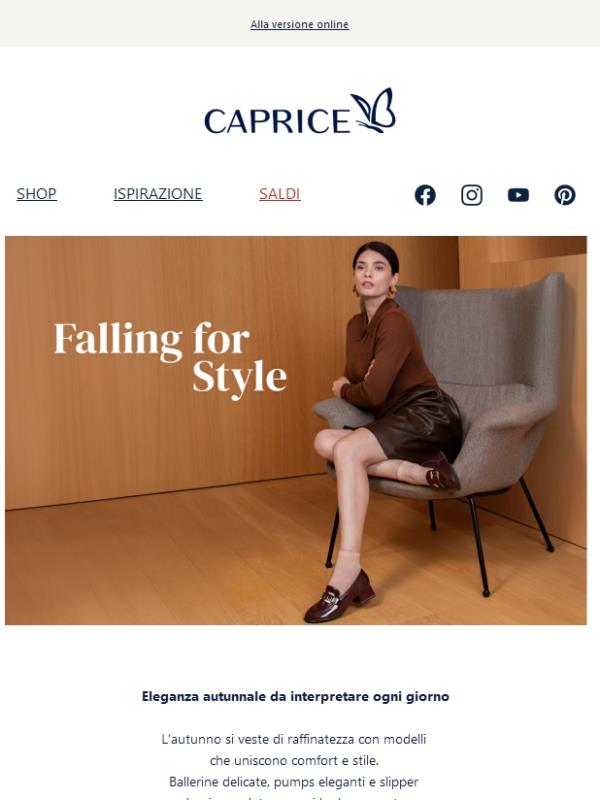Select the 'Eleganza autunnale da interpretare ogni giorno' heading

pos(295,696)
